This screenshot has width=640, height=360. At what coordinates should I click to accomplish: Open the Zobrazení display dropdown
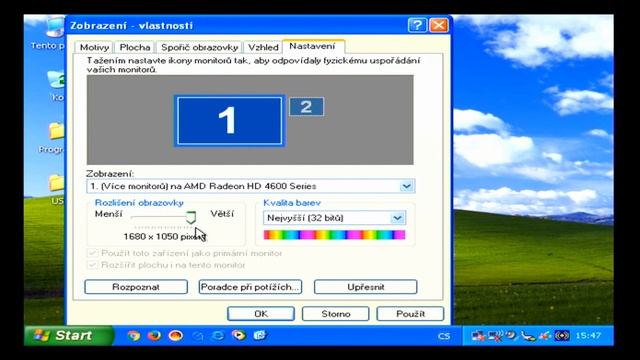click(406, 186)
